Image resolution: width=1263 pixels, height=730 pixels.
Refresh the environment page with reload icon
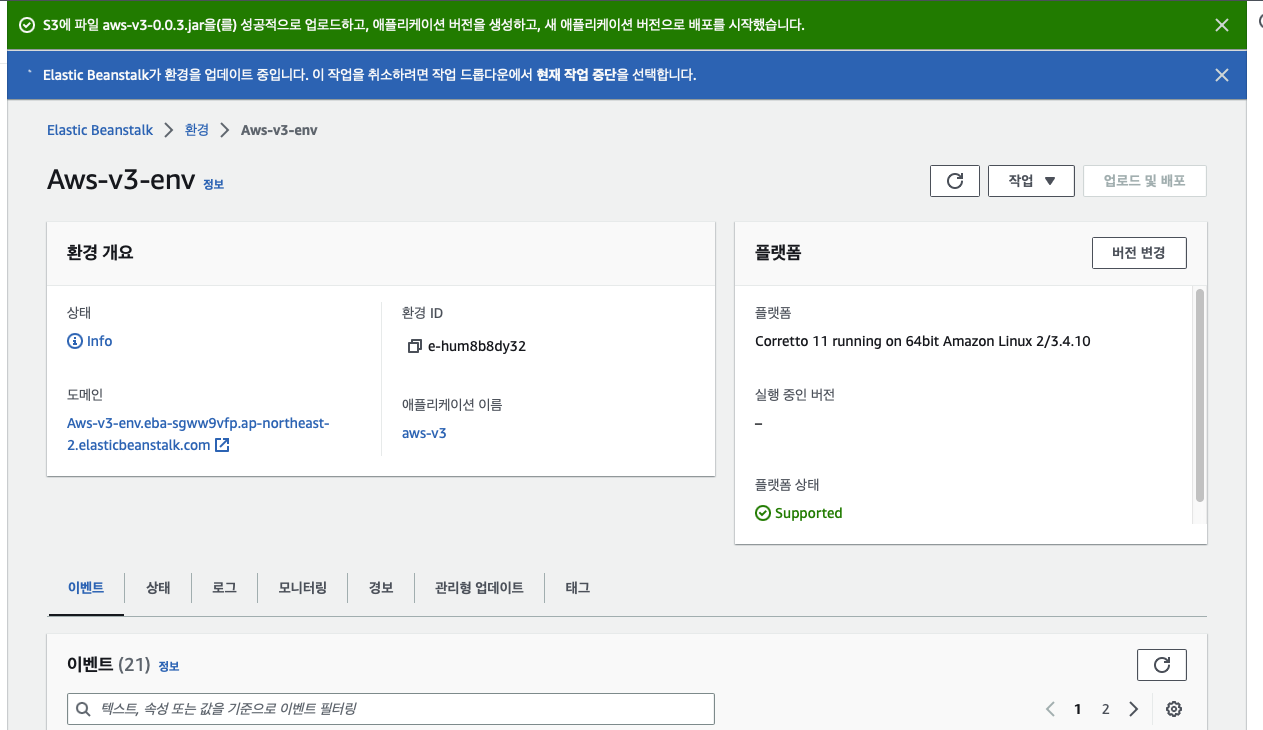955,181
